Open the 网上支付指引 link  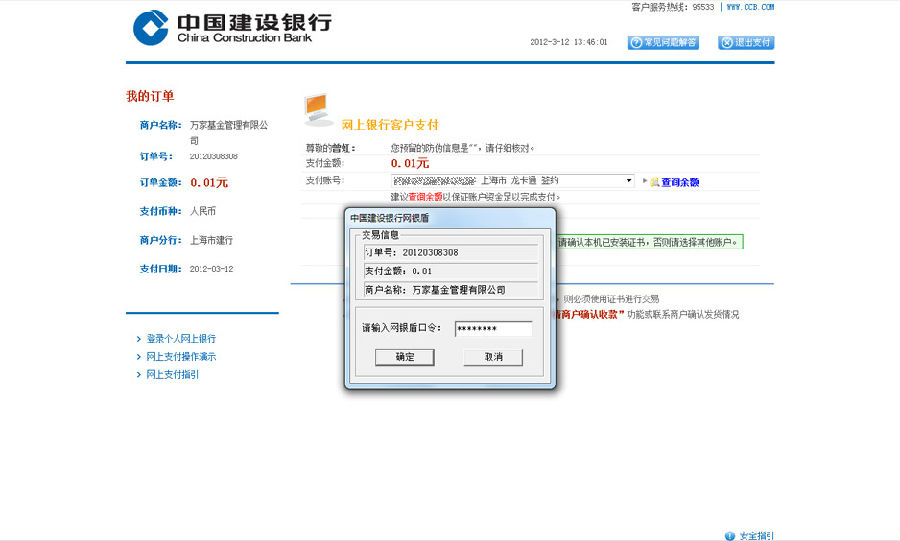[x=172, y=375]
